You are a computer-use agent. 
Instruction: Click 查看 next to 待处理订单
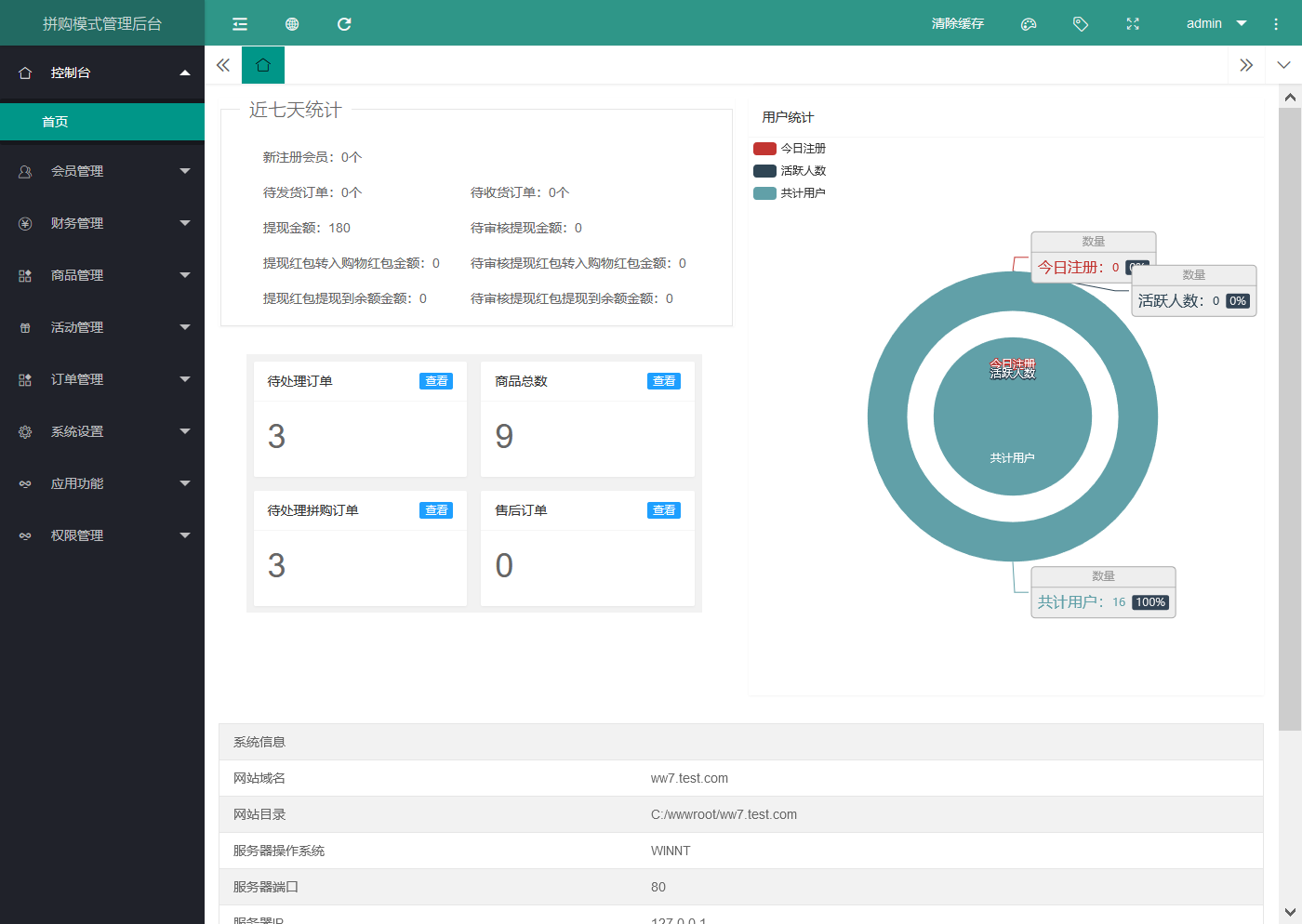point(435,380)
